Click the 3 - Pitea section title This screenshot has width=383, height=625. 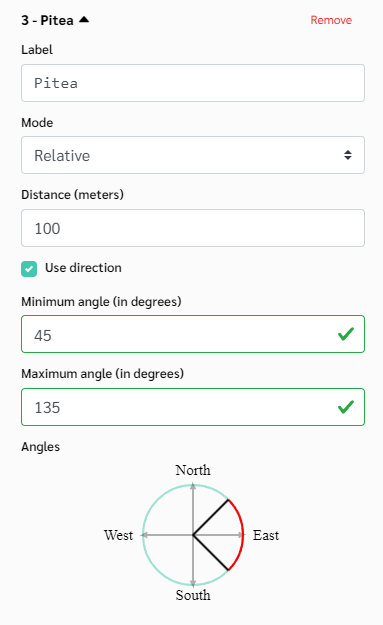[x=47, y=20]
